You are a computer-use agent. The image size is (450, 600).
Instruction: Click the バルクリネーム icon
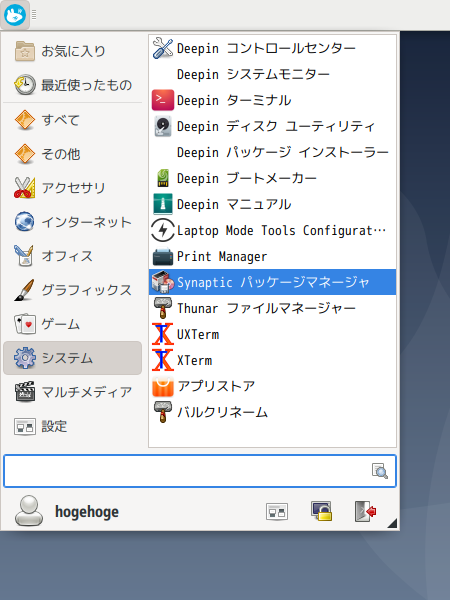tap(163, 412)
